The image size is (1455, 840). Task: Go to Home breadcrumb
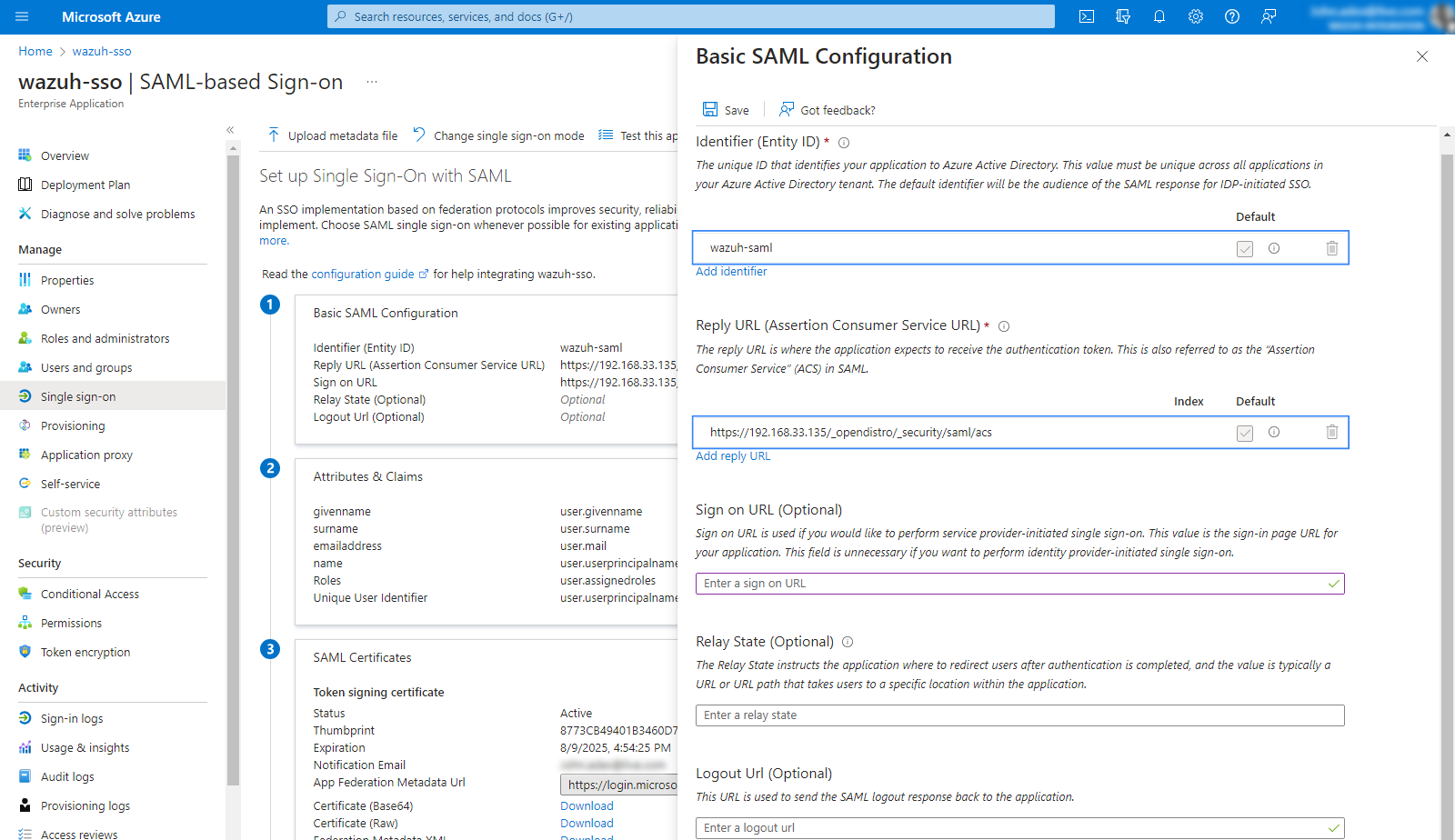point(35,52)
